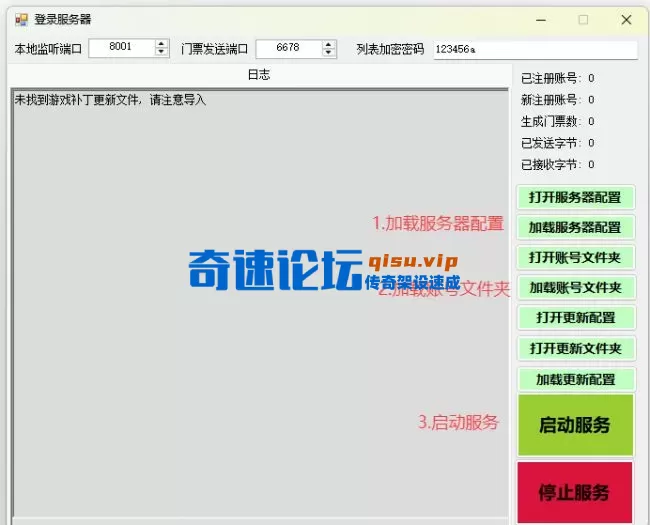Focus the 门票发送端口 field showing 6678

tap(287, 48)
